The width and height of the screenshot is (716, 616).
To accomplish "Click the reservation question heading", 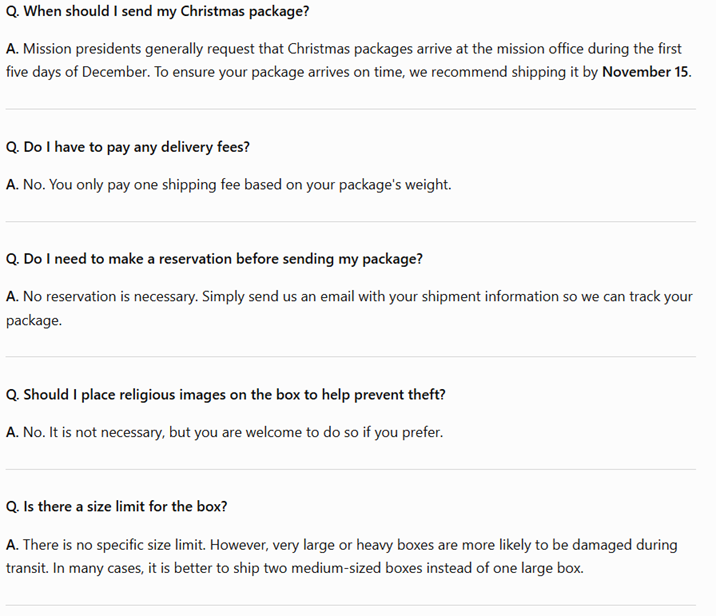I will [214, 259].
